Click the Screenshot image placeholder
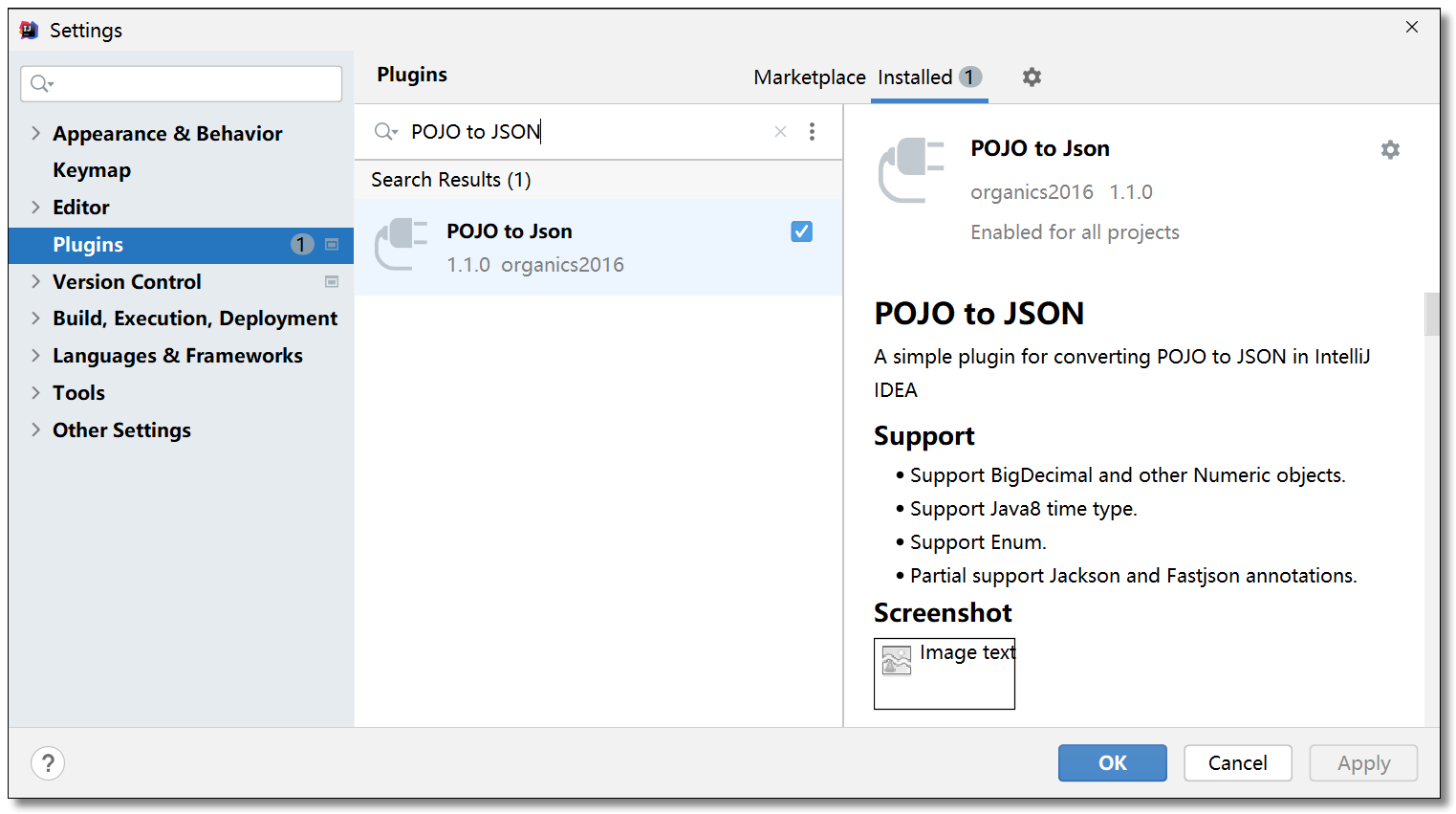 point(945,673)
